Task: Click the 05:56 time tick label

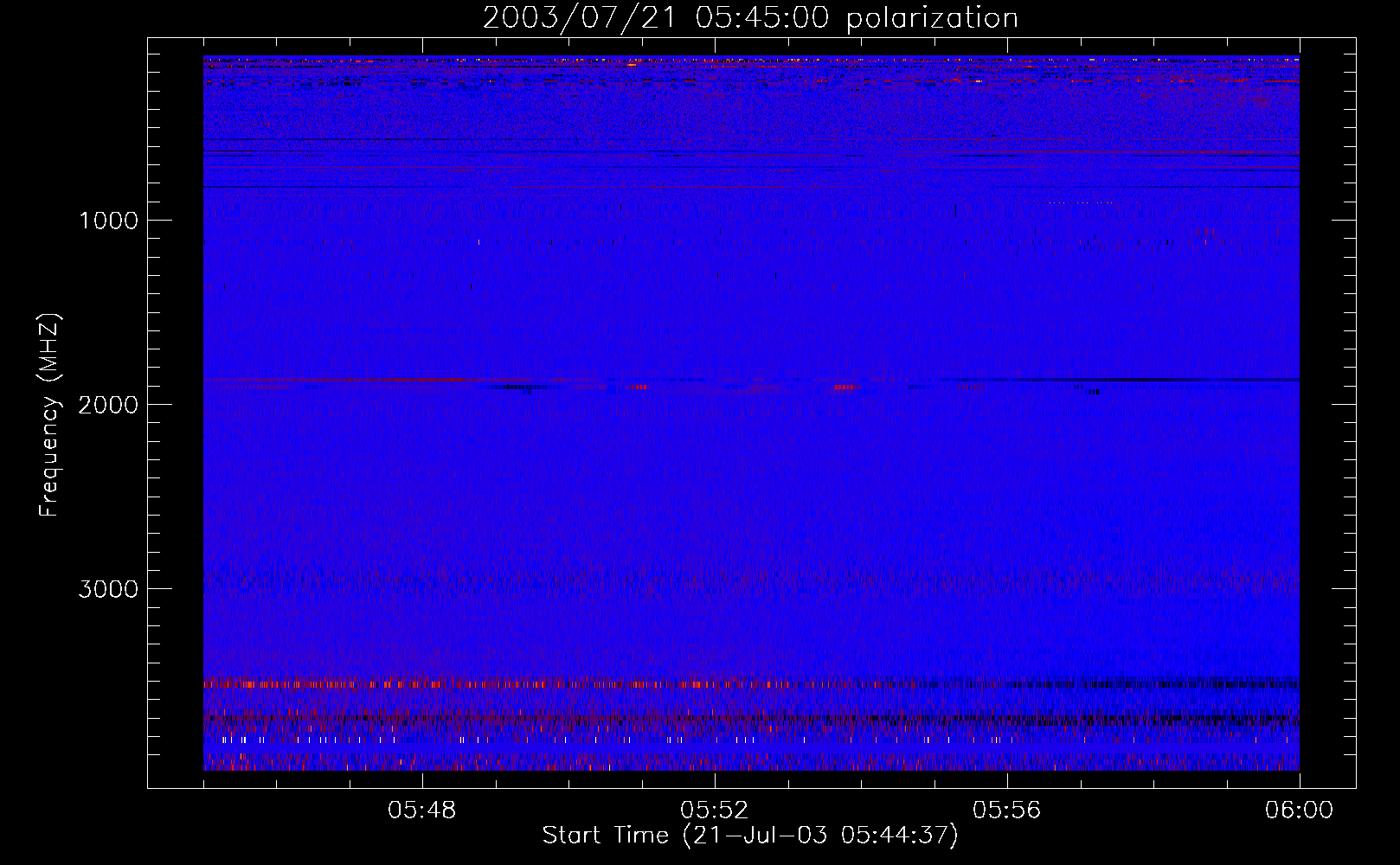Action: coord(1007,811)
